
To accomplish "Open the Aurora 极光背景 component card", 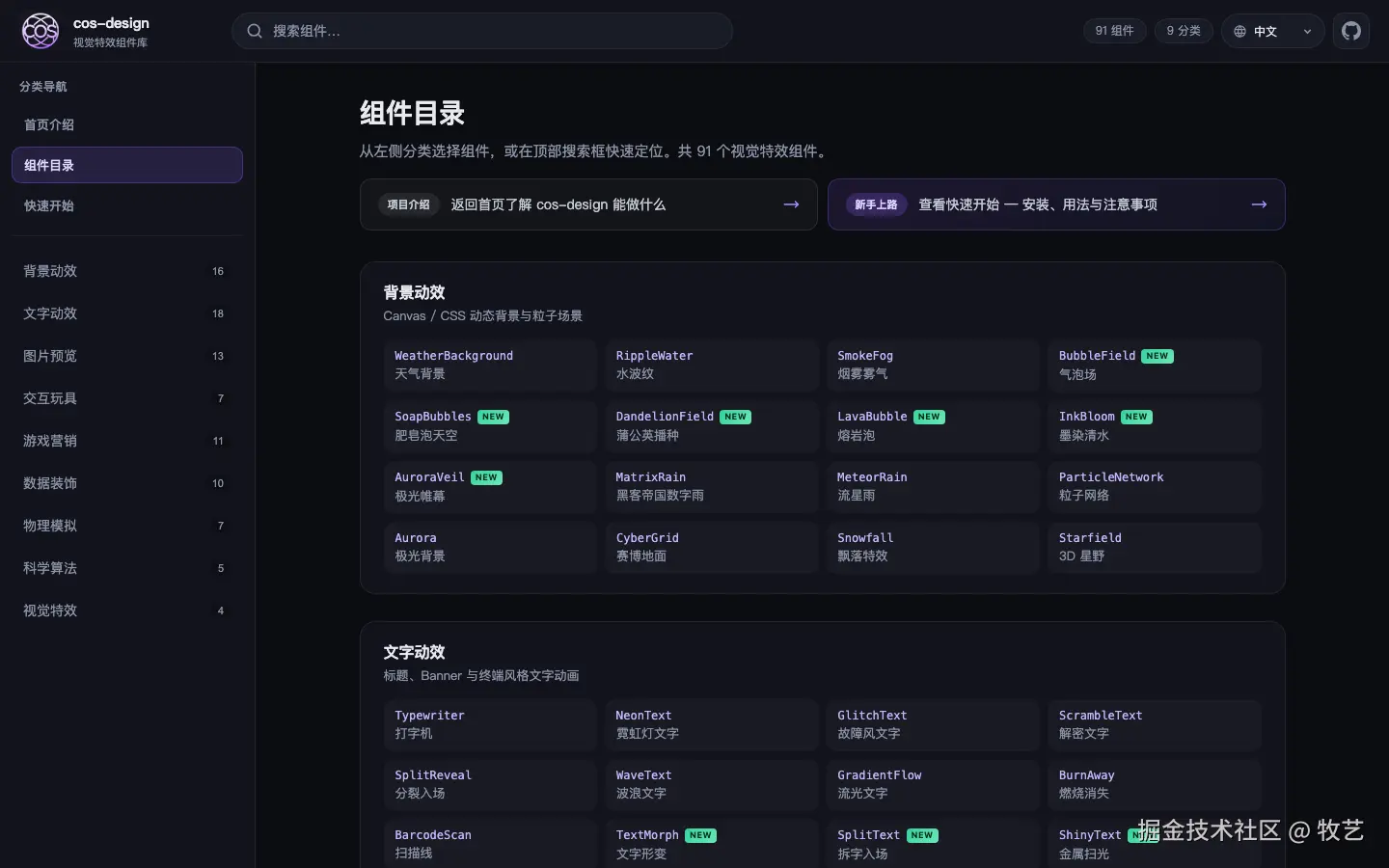I will coord(490,547).
